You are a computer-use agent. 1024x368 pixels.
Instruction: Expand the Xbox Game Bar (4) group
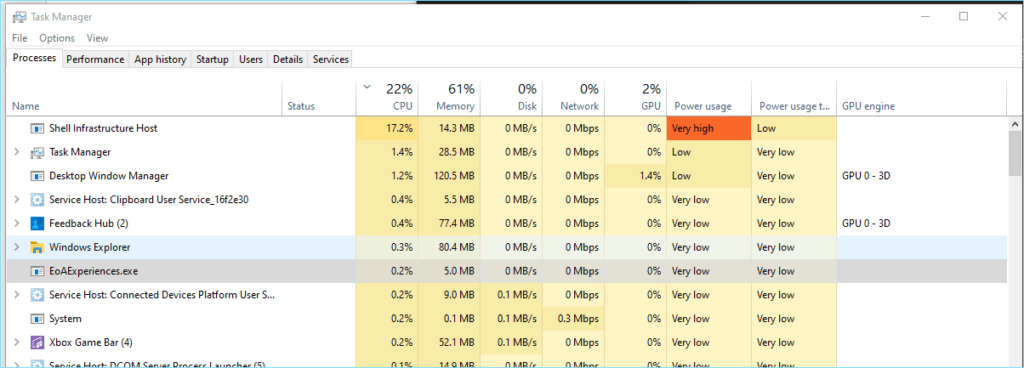pos(17,343)
